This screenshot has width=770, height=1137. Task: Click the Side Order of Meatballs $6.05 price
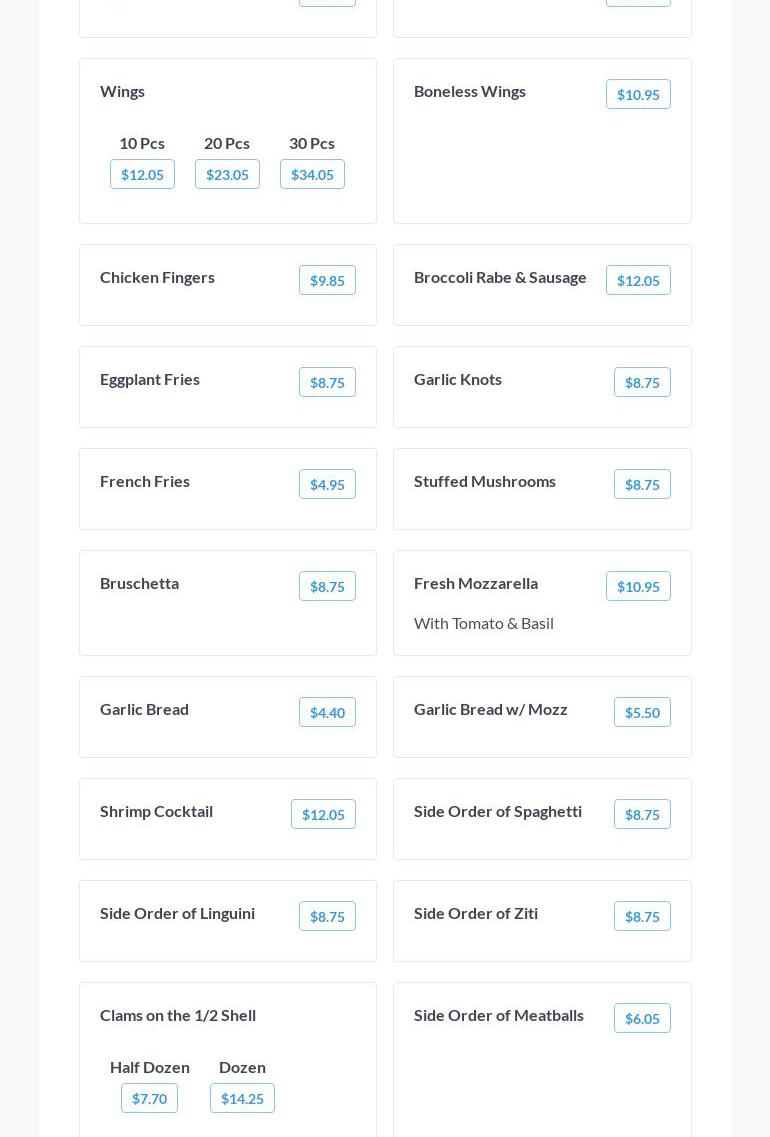pos(642,1018)
